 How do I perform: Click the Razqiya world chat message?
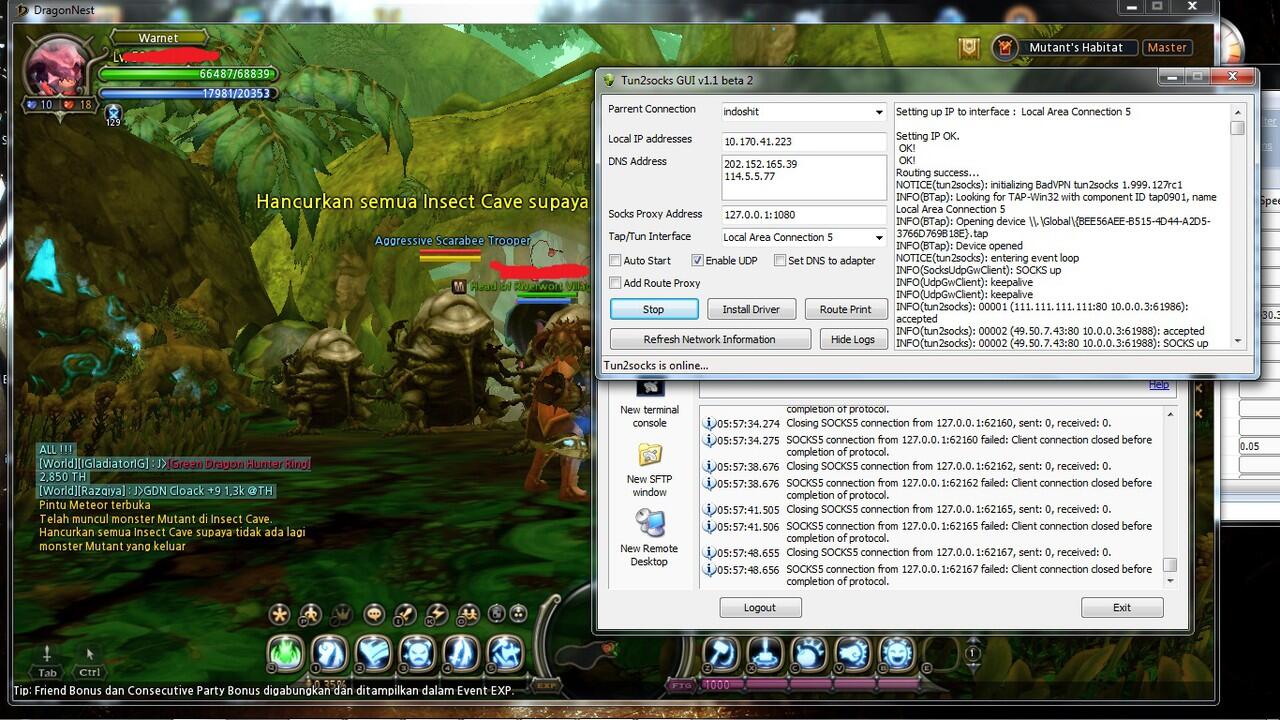tap(156, 491)
